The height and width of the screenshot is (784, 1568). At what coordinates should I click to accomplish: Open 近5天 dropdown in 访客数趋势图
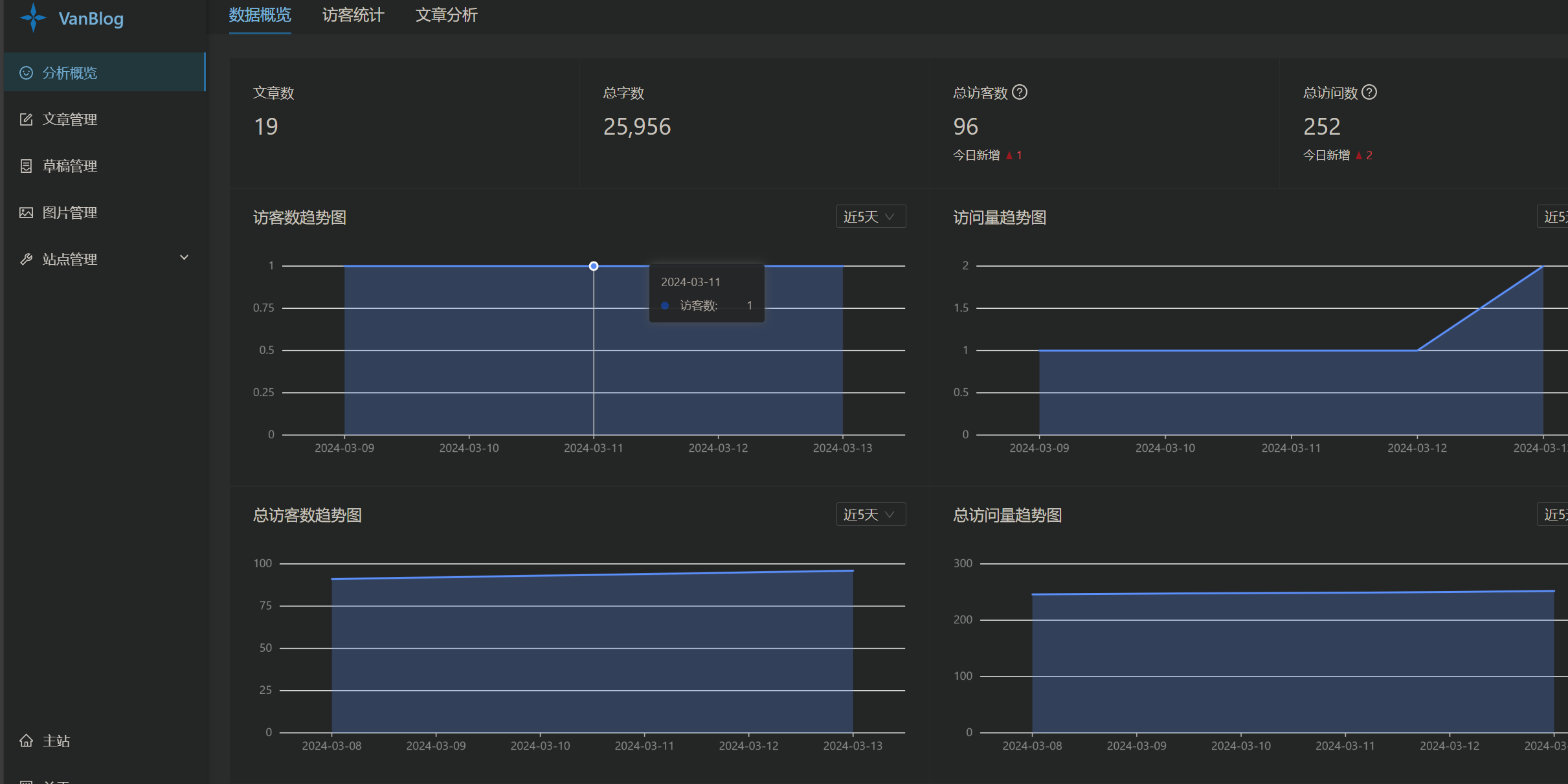(870, 217)
